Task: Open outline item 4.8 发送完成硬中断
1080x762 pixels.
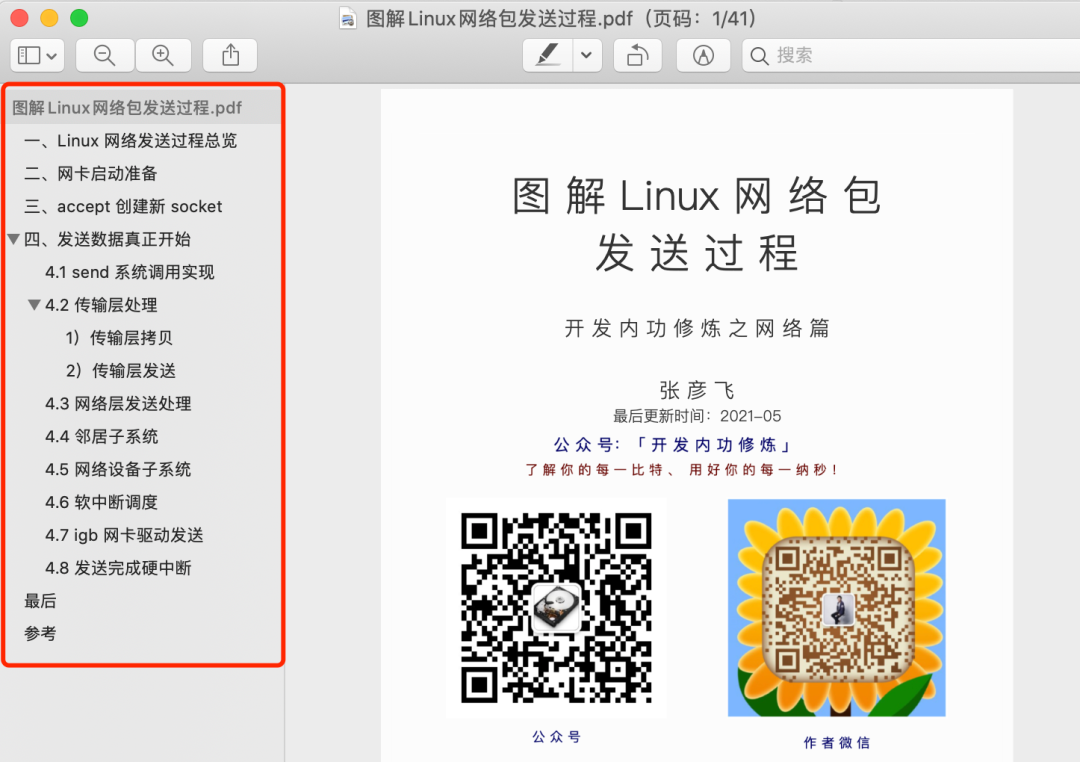Action: click(118, 568)
